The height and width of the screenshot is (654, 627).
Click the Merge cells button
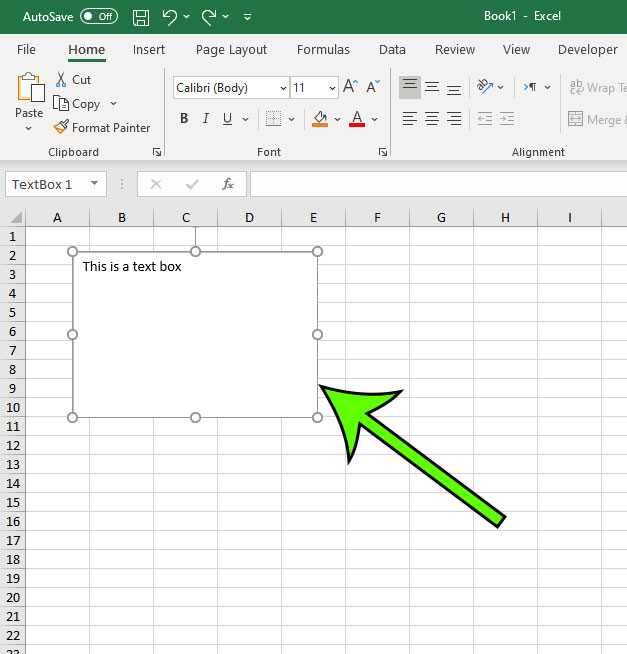coord(597,120)
